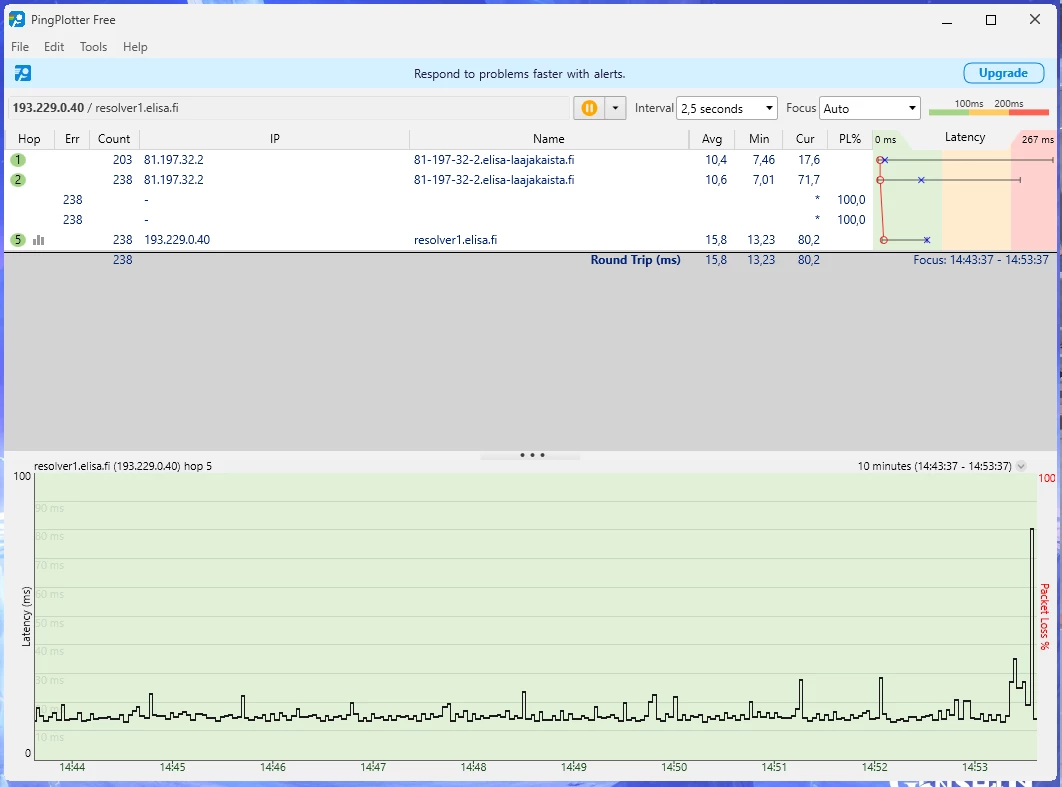Open the Tools menu
1062x787 pixels.
coord(93,47)
